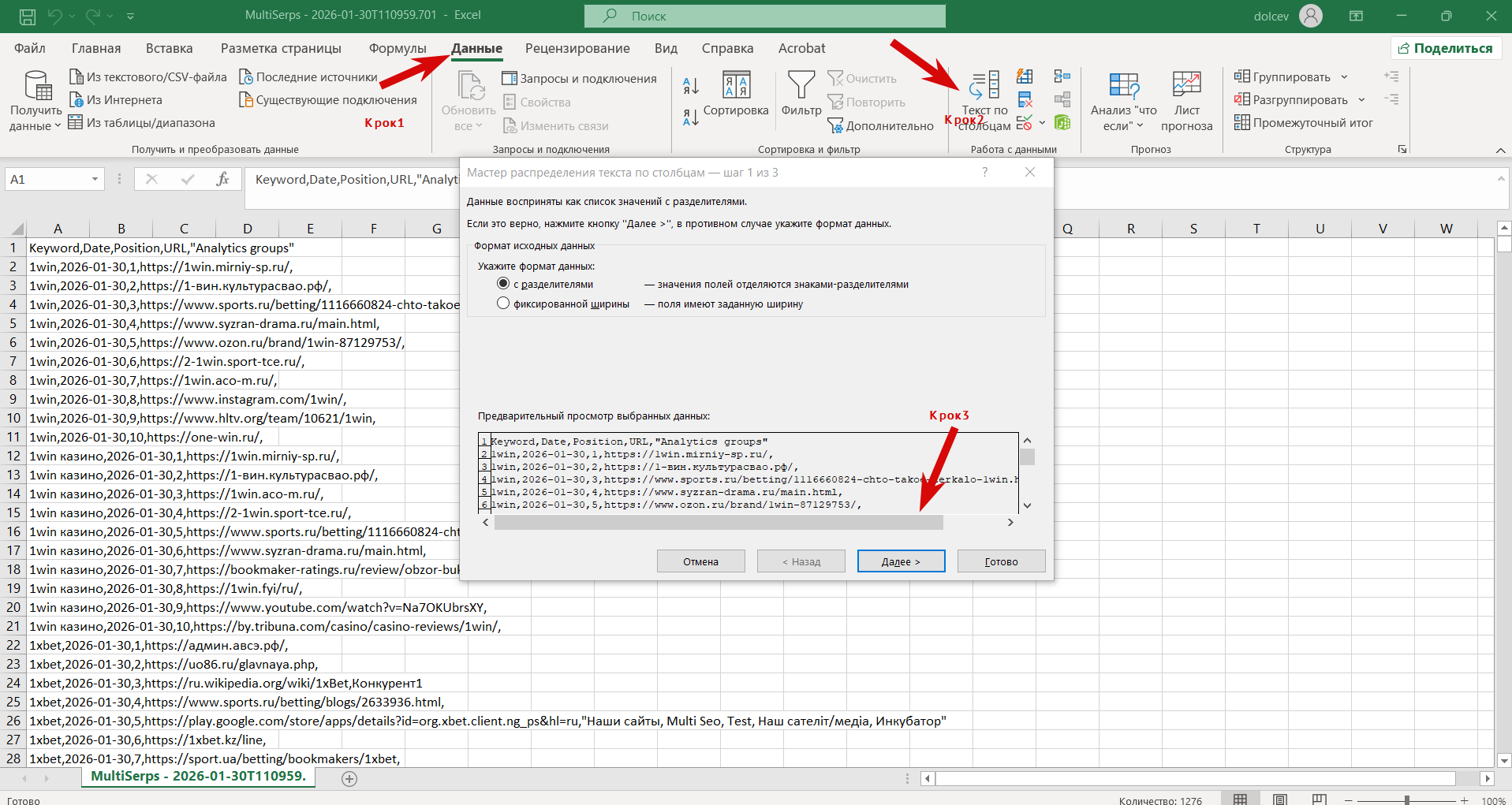1512x805 pixels.
Task: Launch Text to Columns (Текст по столбцам)
Action: 984,101
